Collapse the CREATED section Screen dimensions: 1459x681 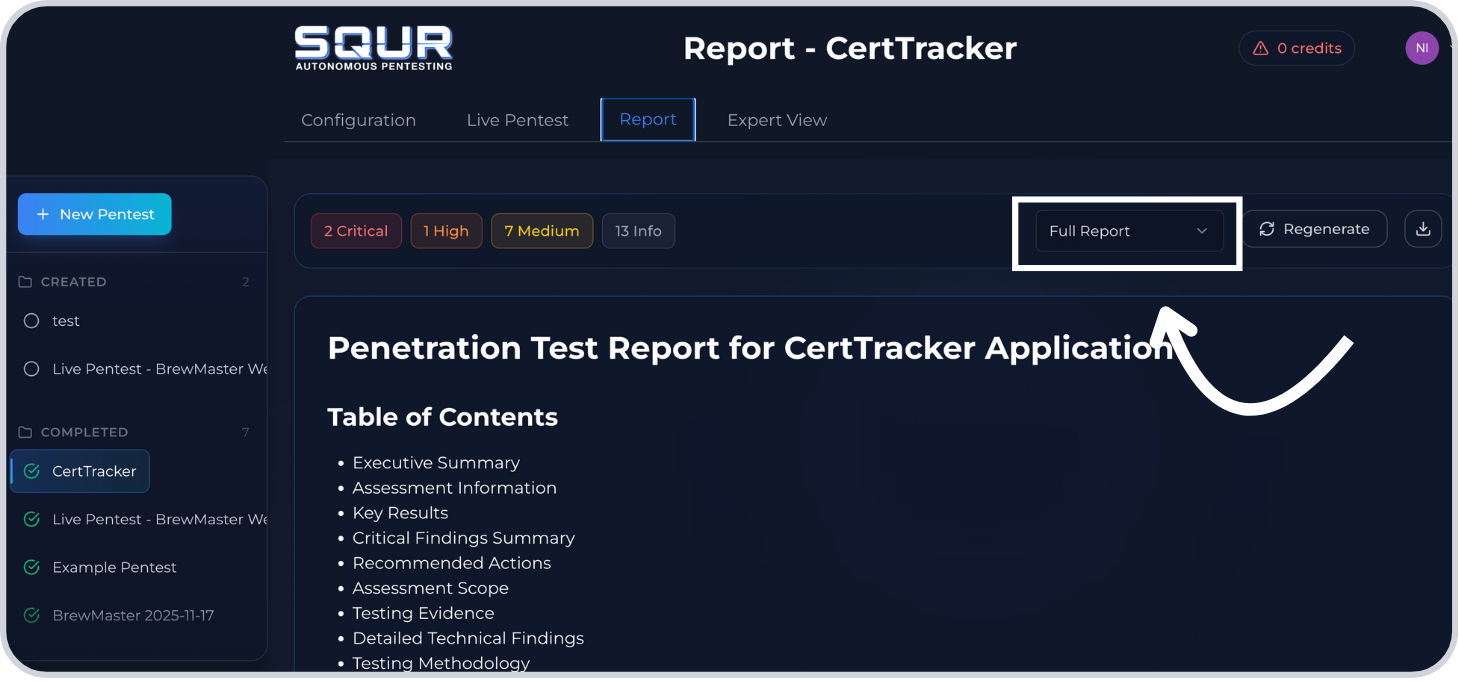[76, 281]
